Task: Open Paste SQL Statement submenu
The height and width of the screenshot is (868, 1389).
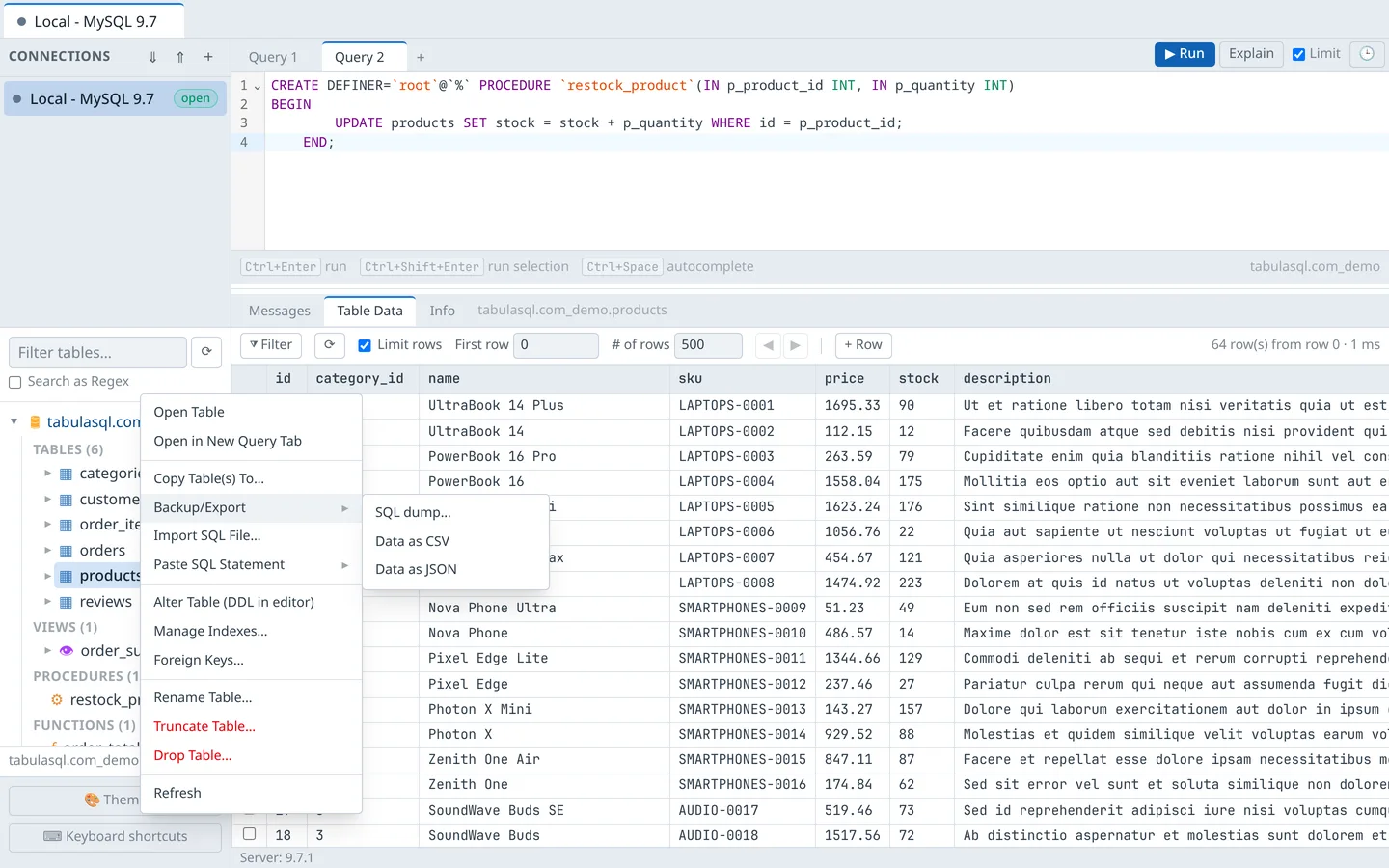Action: [x=251, y=564]
